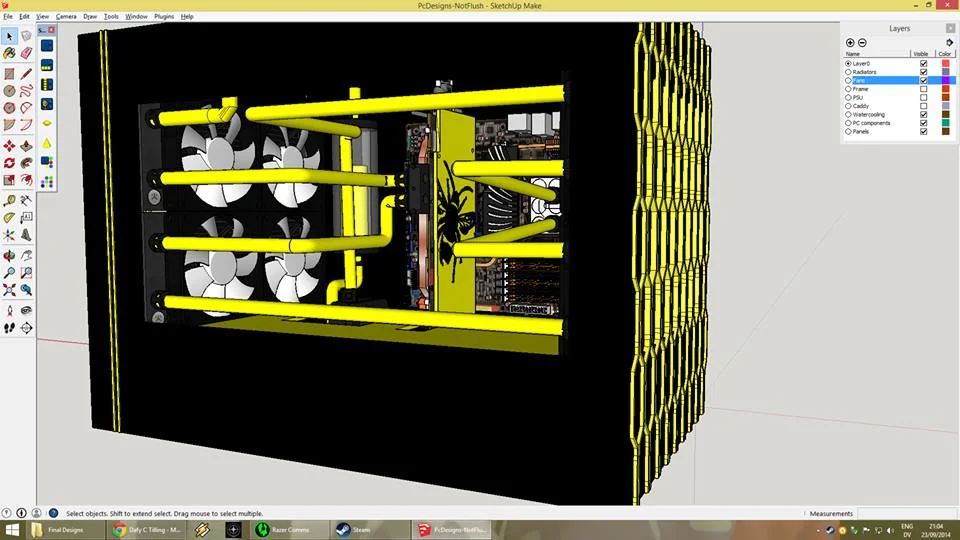Open the Camera menu
960x540 pixels.
pyautogui.click(x=66, y=17)
